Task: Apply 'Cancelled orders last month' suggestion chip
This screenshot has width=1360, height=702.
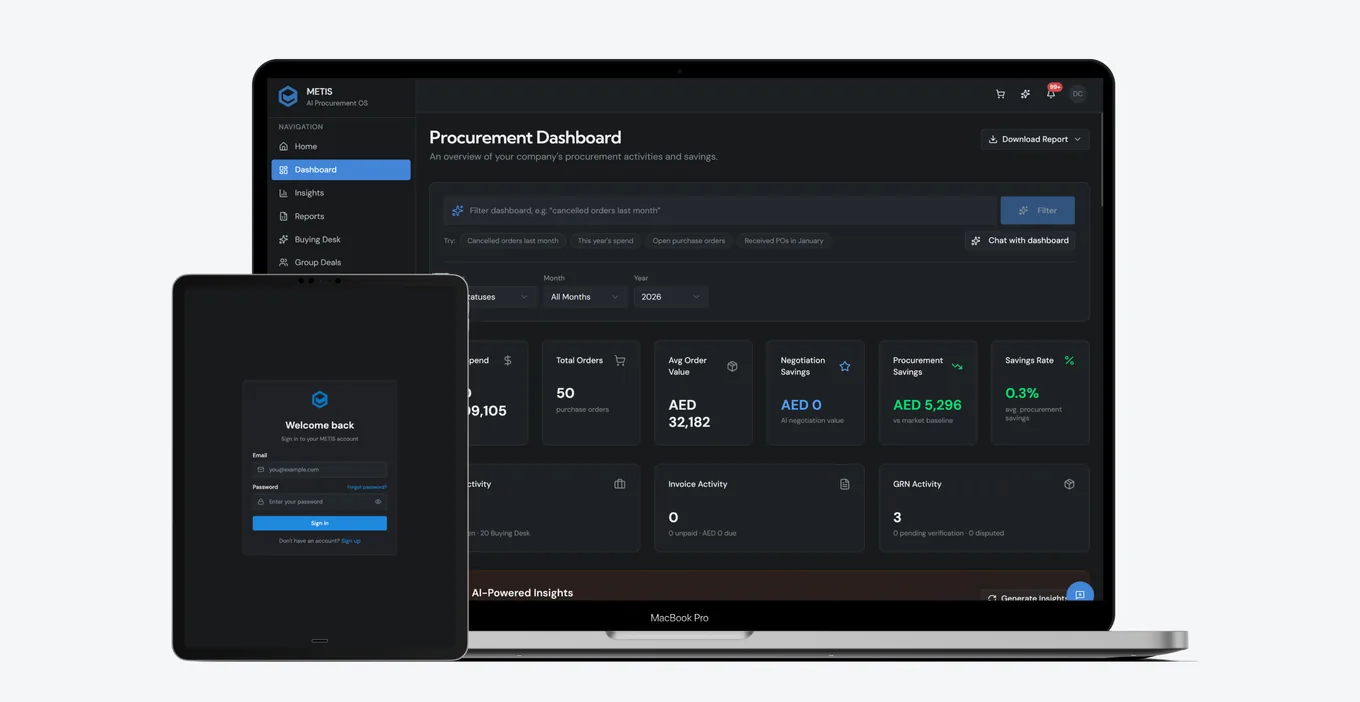Action: (513, 241)
